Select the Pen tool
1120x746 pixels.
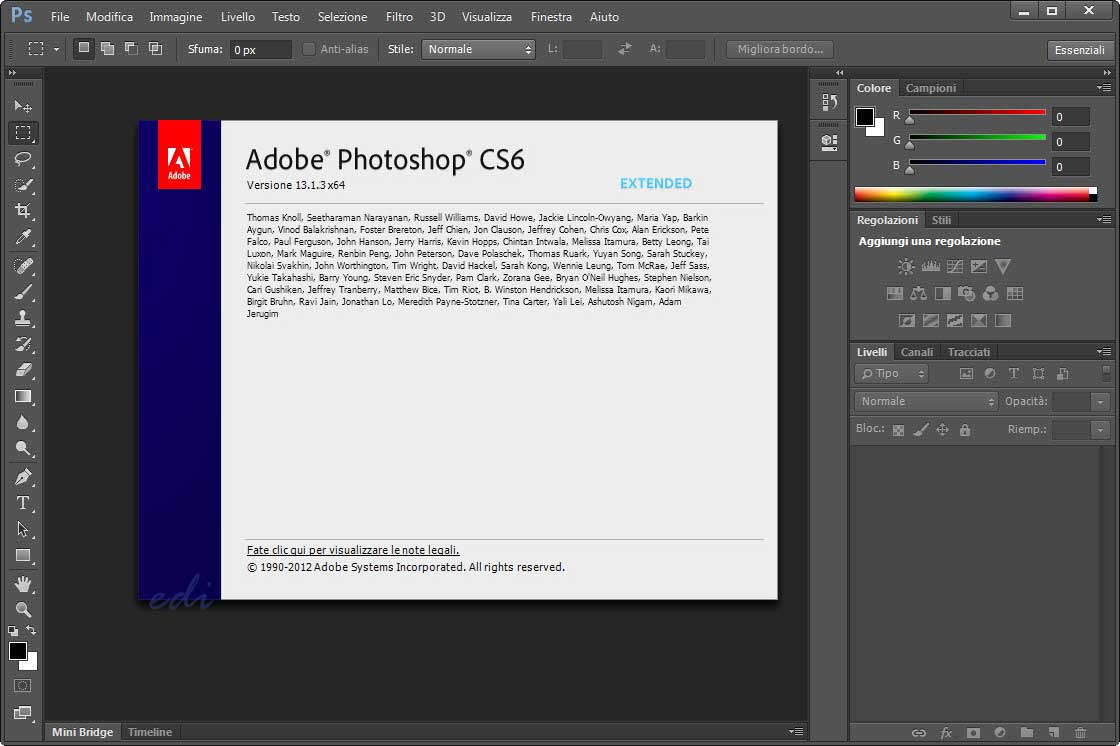coord(23,477)
